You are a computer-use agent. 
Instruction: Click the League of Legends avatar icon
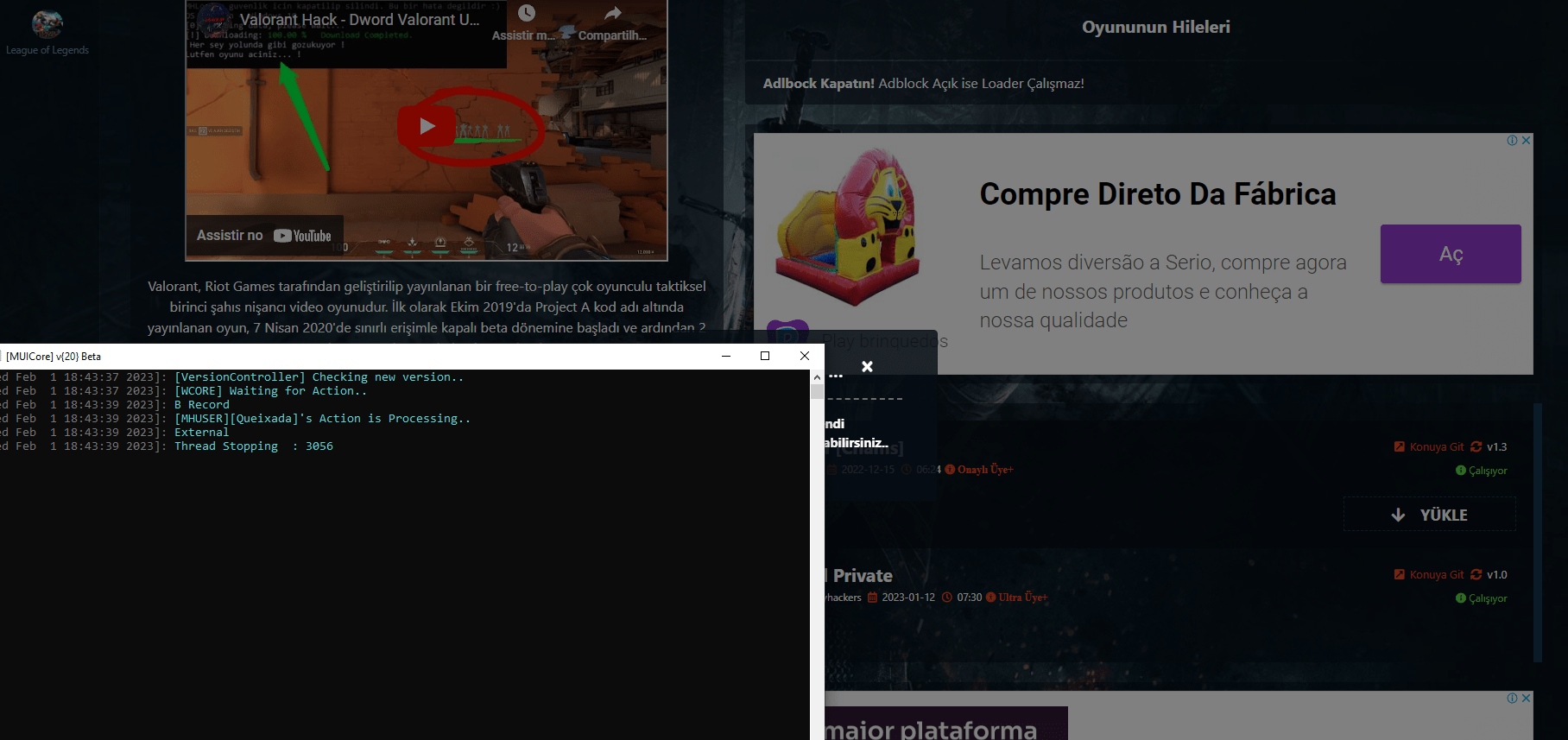coord(47,23)
